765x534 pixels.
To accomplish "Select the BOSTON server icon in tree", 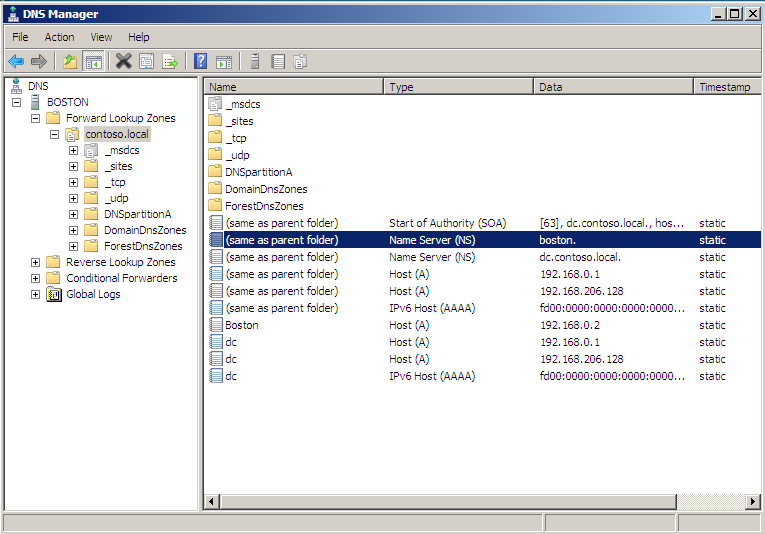I will click(35, 102).
